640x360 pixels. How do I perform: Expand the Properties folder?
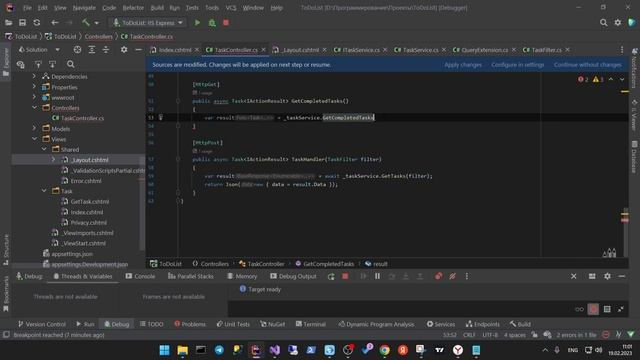click(34, 87)
